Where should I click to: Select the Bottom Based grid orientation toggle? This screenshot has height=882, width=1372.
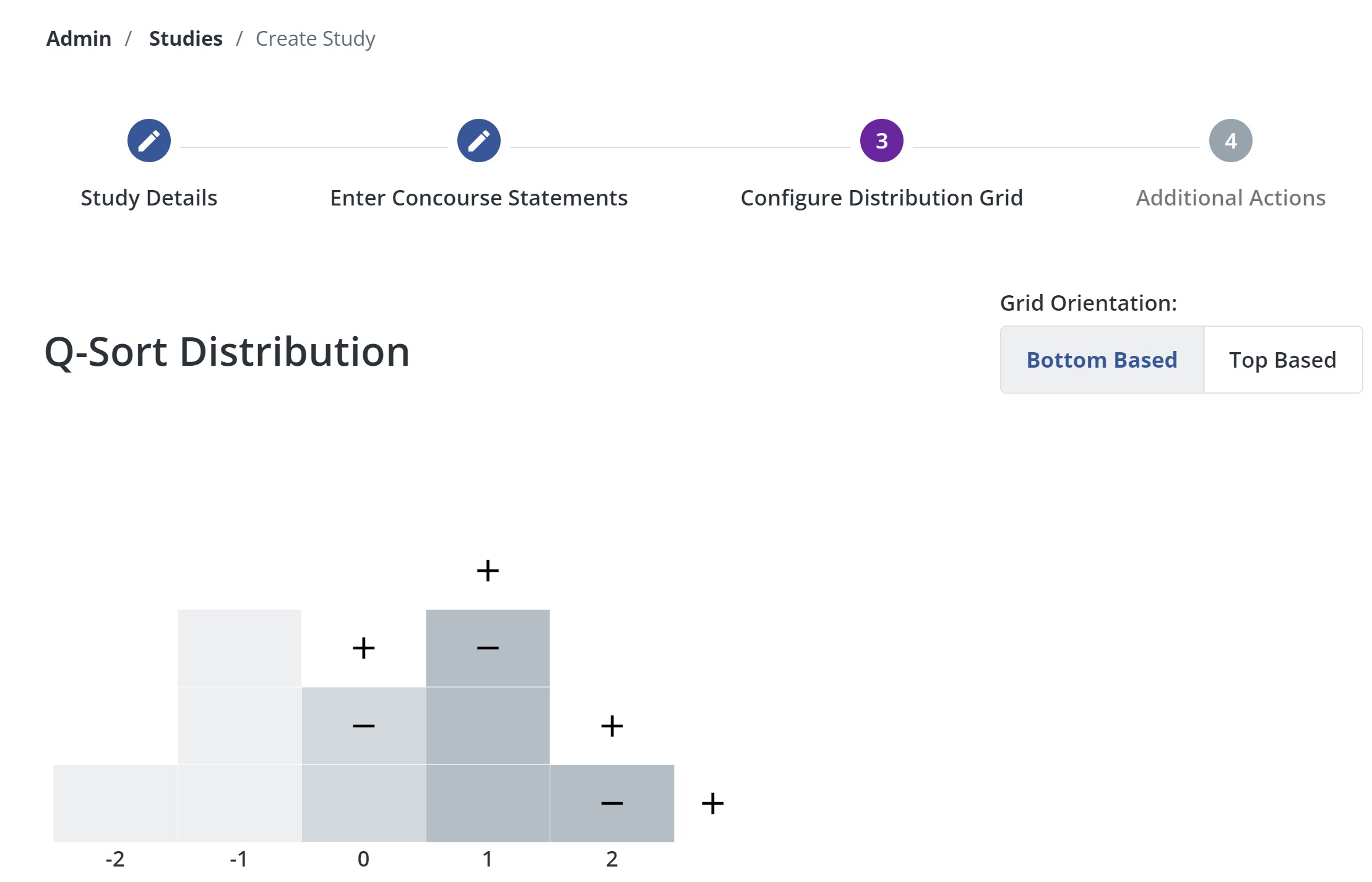pos(1100,358)
